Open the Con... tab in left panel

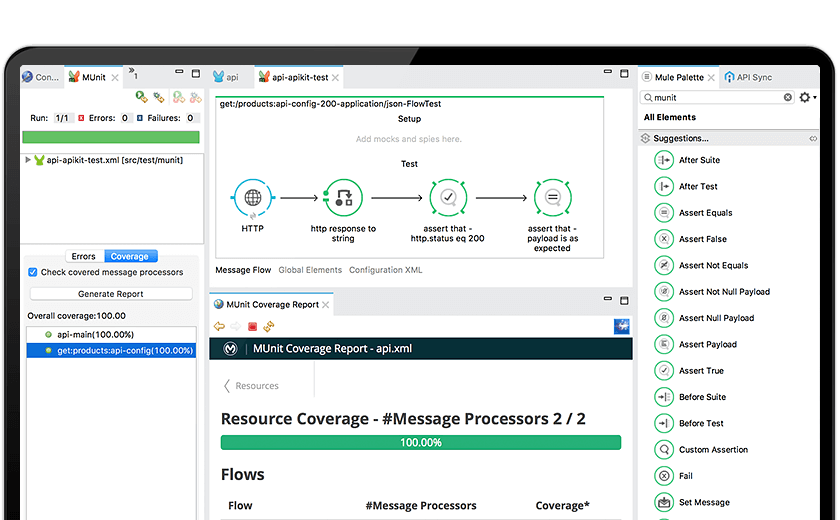pos(41,78)
